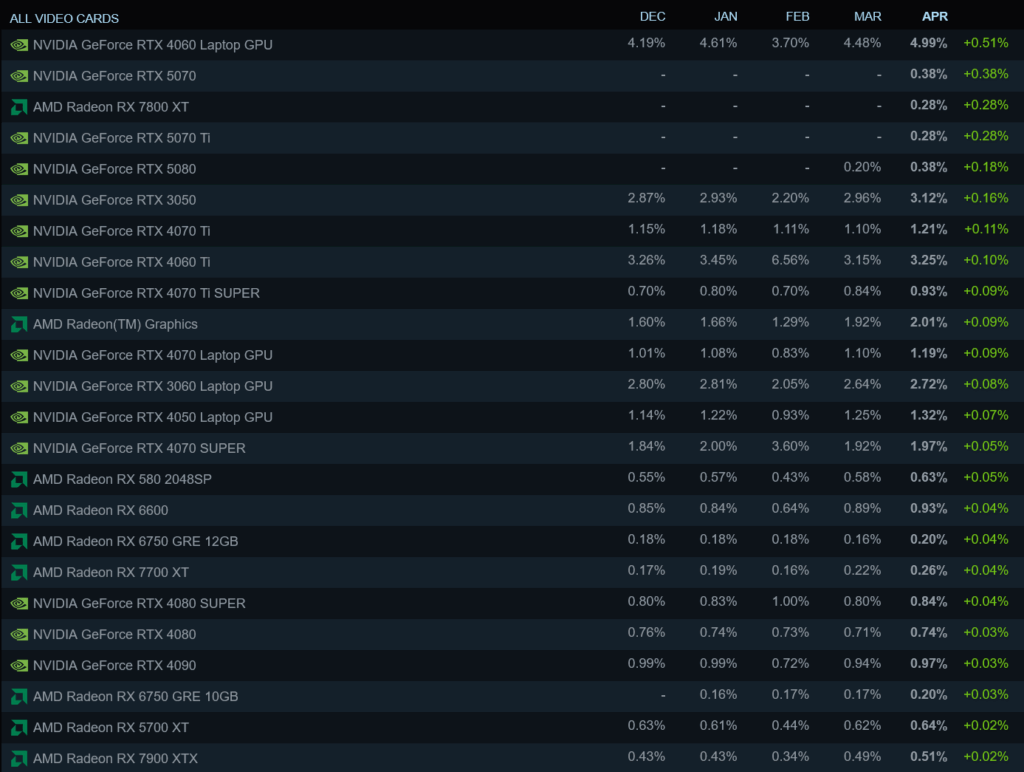
Task: Select the APR column header
Action: click(x=935, y=17)
